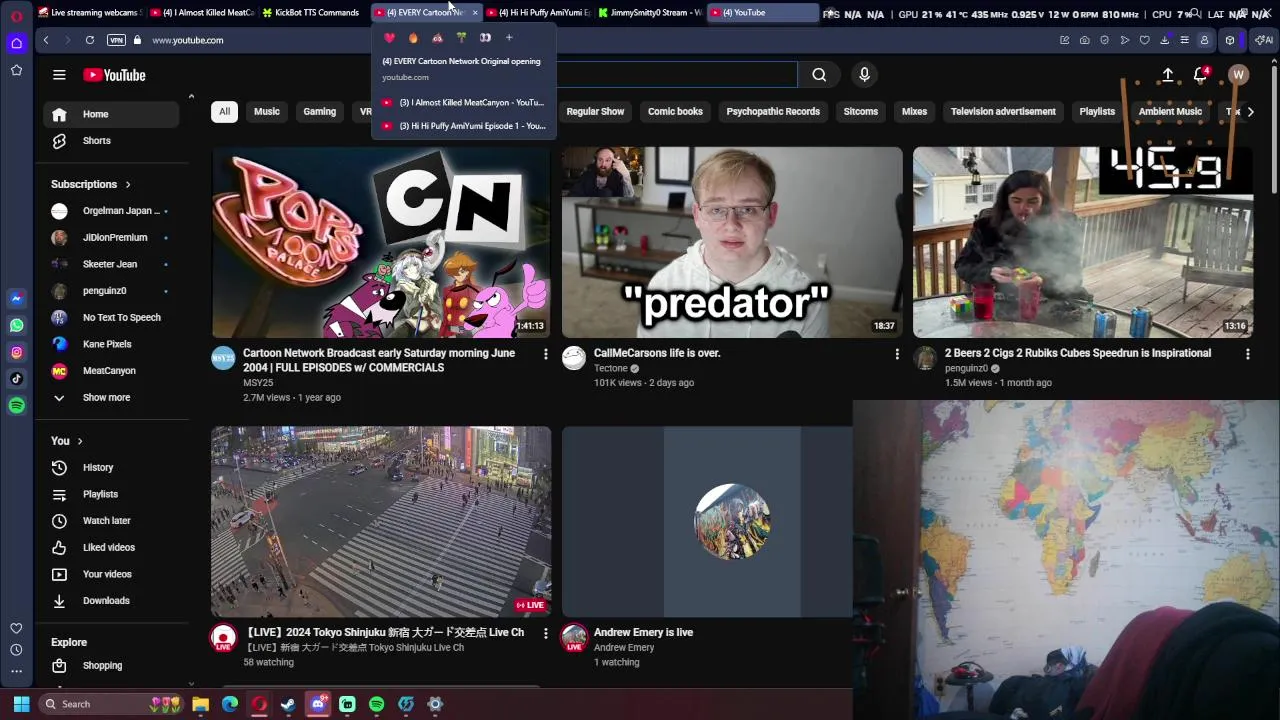The image size is (1280, 720).
Task: Select the Mixes filter chip
Action: (914, 112)
